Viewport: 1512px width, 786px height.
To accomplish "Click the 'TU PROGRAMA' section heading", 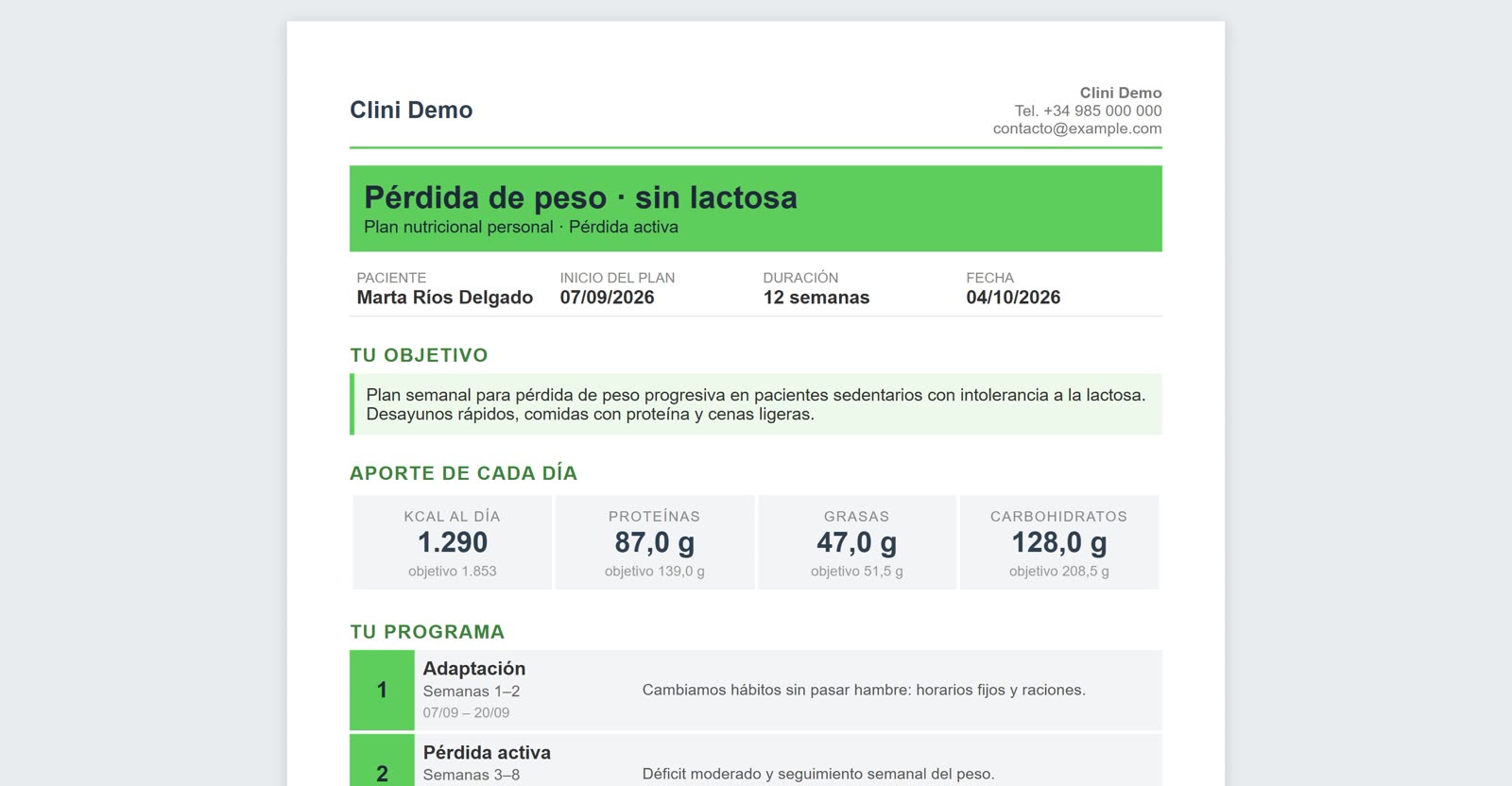I will 427,632.
